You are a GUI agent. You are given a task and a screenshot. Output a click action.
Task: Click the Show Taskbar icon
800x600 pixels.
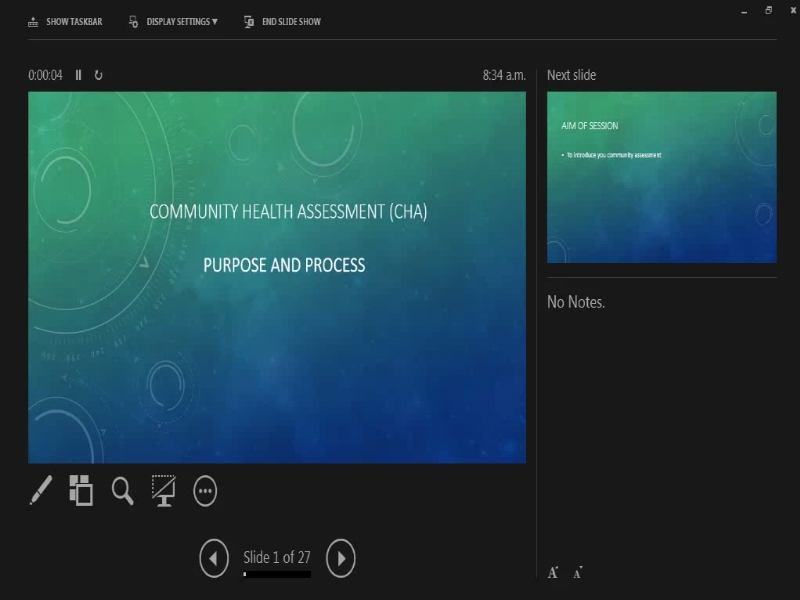33,20
